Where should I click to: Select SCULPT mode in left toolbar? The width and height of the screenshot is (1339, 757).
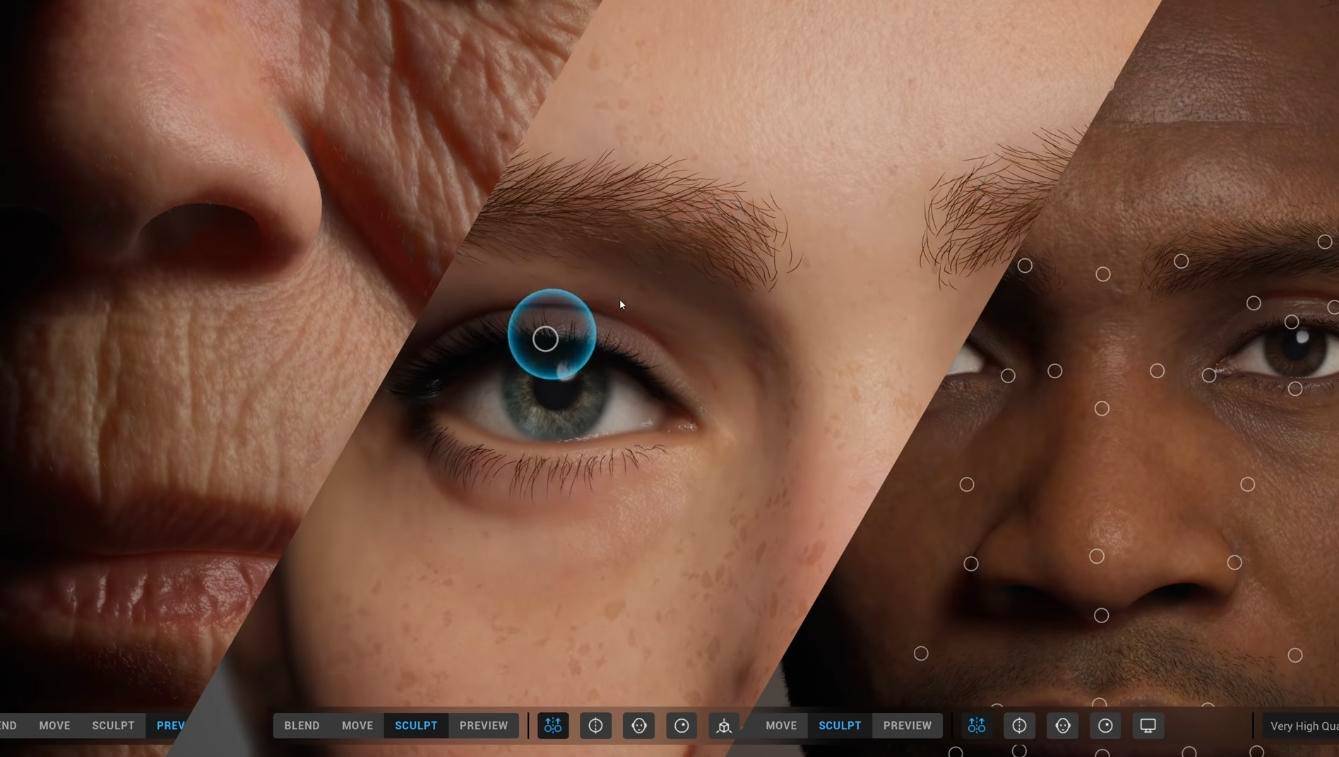pos(113,726)
